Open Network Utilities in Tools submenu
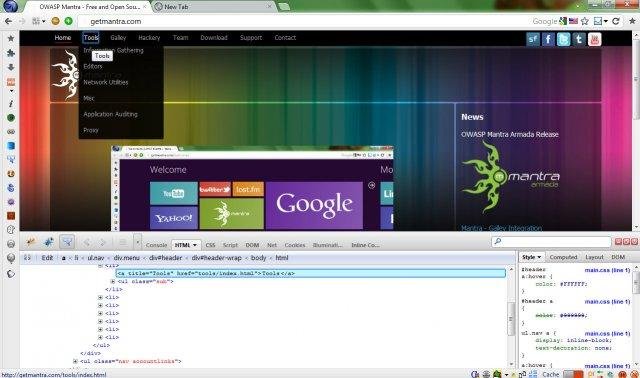 click(106, 82)
